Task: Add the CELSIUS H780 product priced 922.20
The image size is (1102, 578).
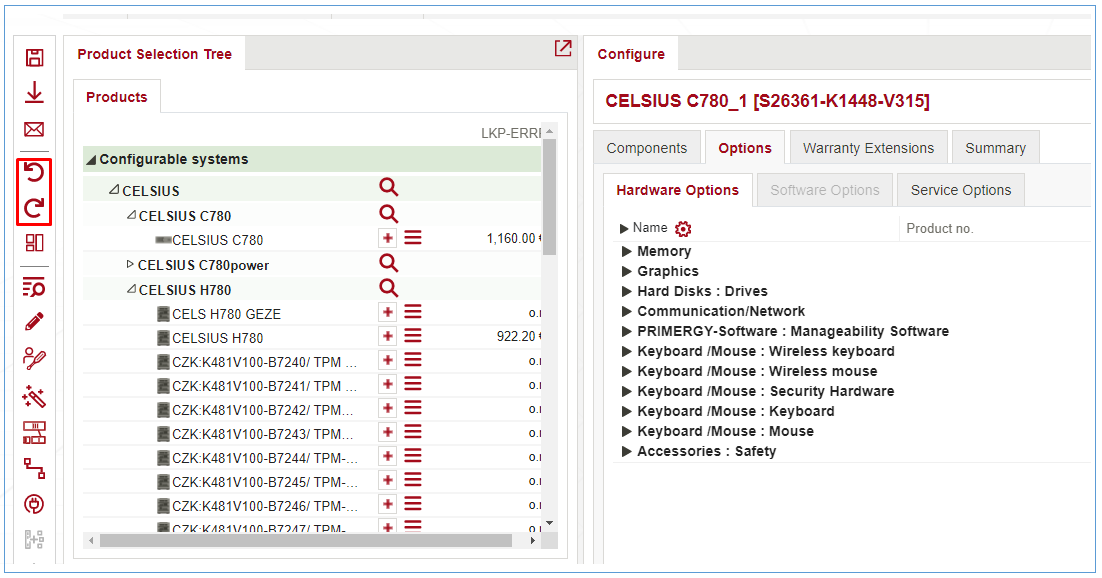Action: coord(387,337)
